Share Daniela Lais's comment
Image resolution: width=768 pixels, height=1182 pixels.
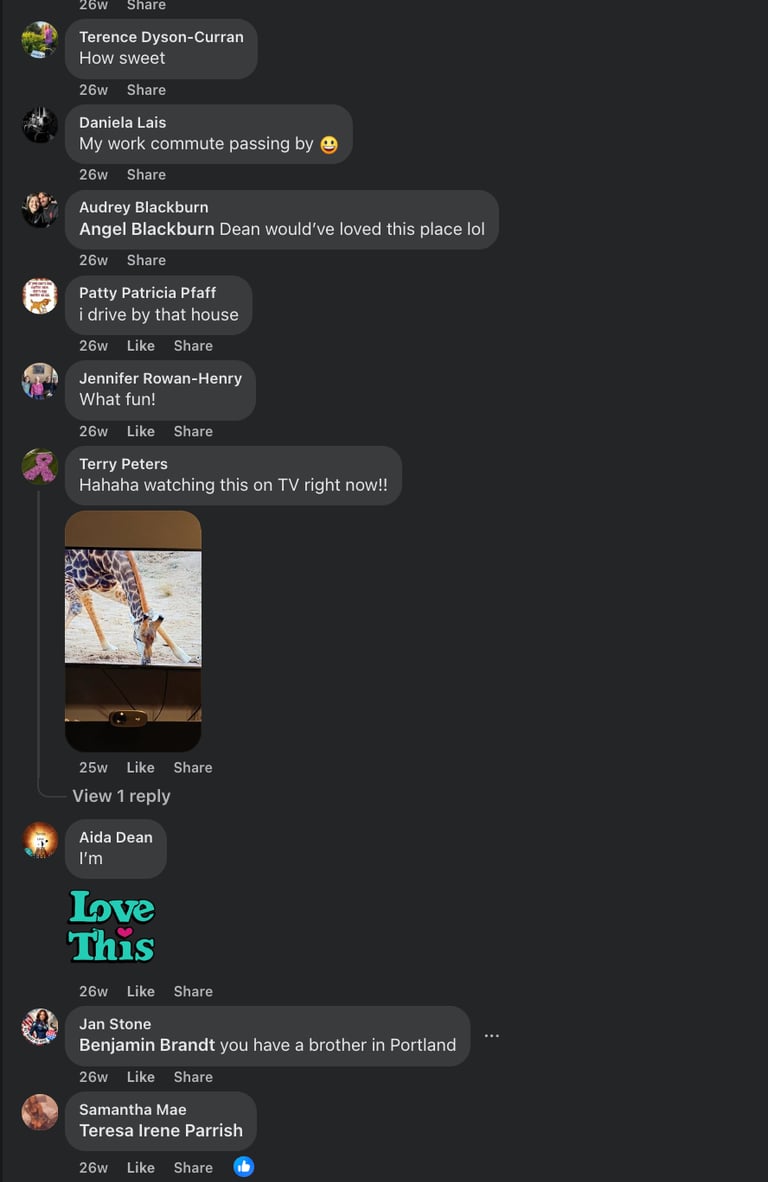click(146, 175)
